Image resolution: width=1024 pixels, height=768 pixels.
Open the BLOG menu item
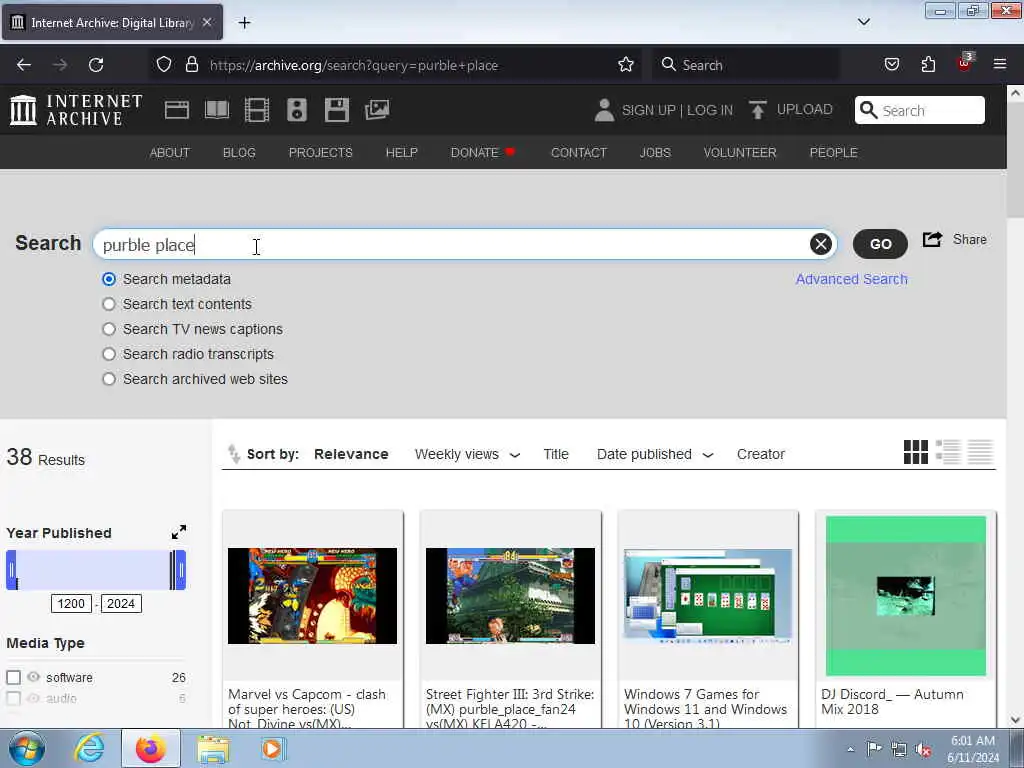tap(239, 152)
